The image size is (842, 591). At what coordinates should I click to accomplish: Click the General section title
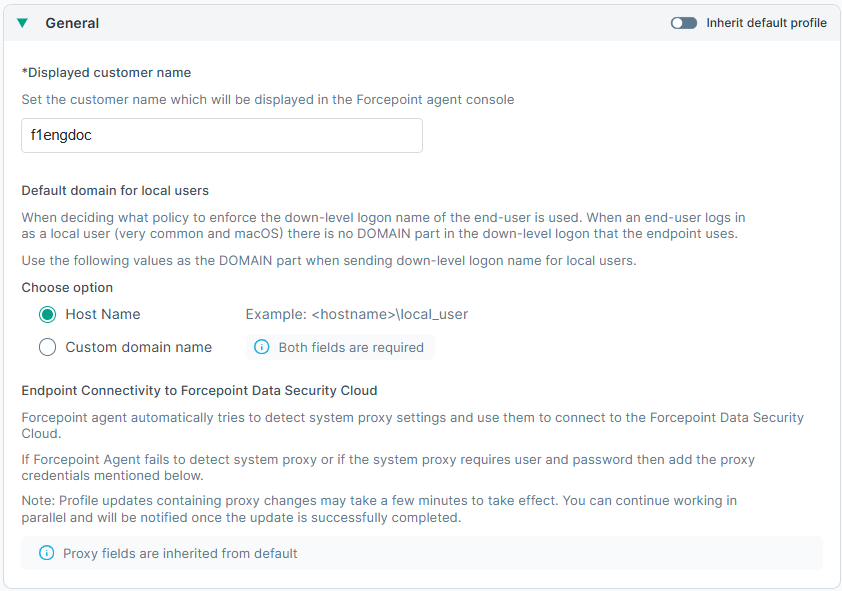(x=72, y=23)
